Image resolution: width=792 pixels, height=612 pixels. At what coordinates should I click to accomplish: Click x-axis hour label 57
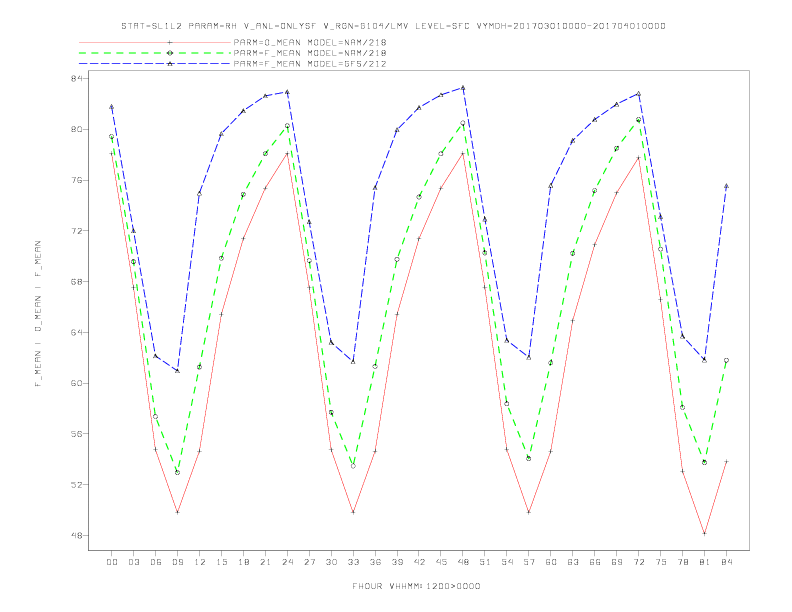[529, 562]
